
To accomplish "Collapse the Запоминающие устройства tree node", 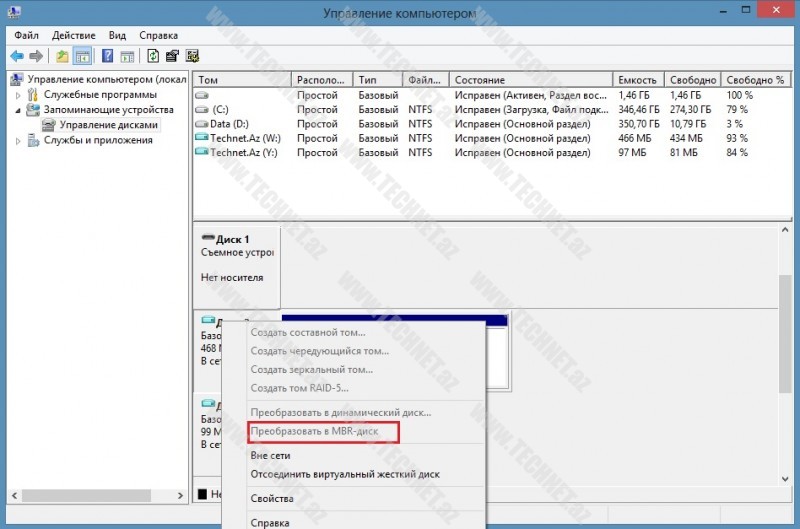I will pyautogui.click(x=17, y=110).
